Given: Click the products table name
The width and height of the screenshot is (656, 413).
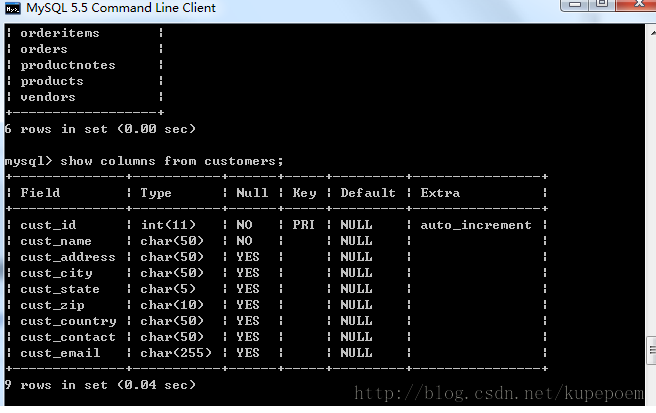Looking at the screenshot, I should tap(52, 81).
